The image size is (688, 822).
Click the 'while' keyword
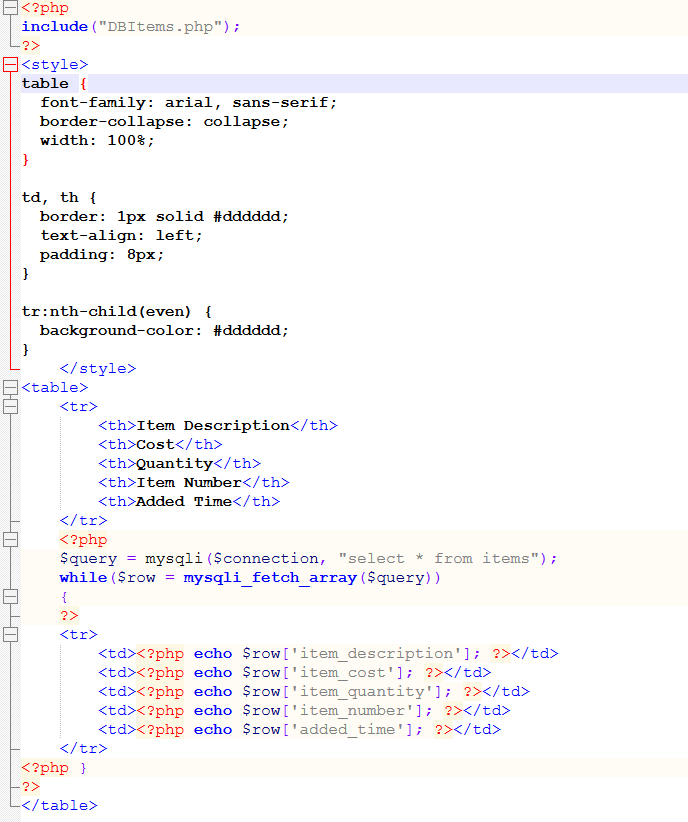tap(83, 577)
